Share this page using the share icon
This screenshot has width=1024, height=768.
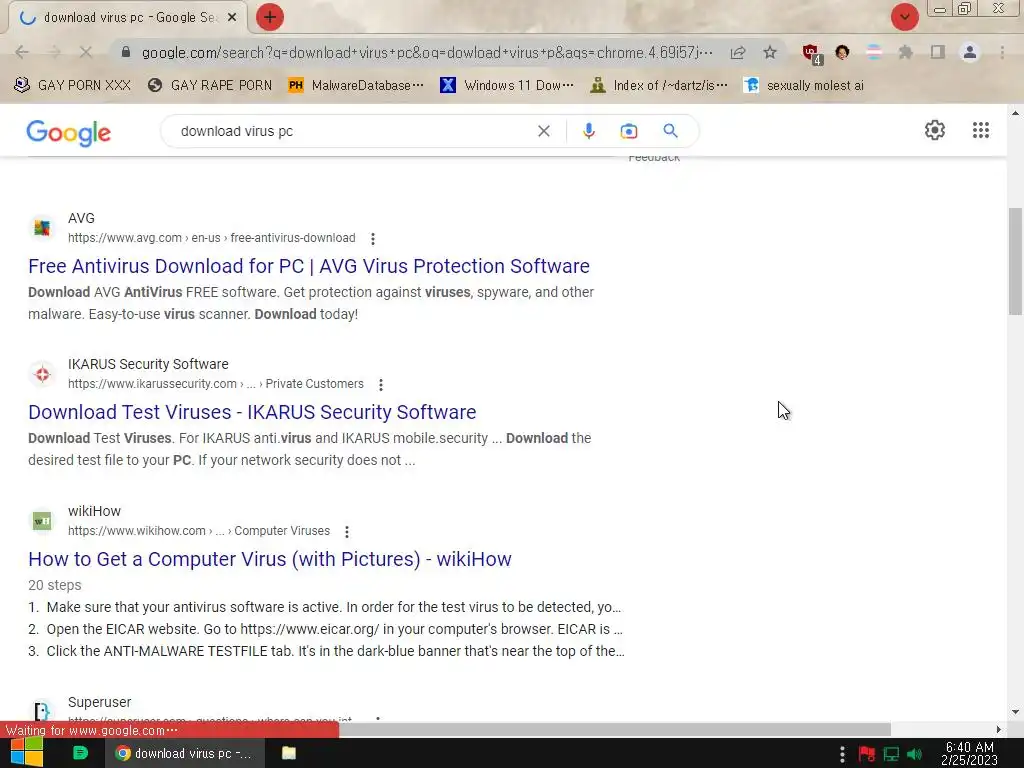738,52
